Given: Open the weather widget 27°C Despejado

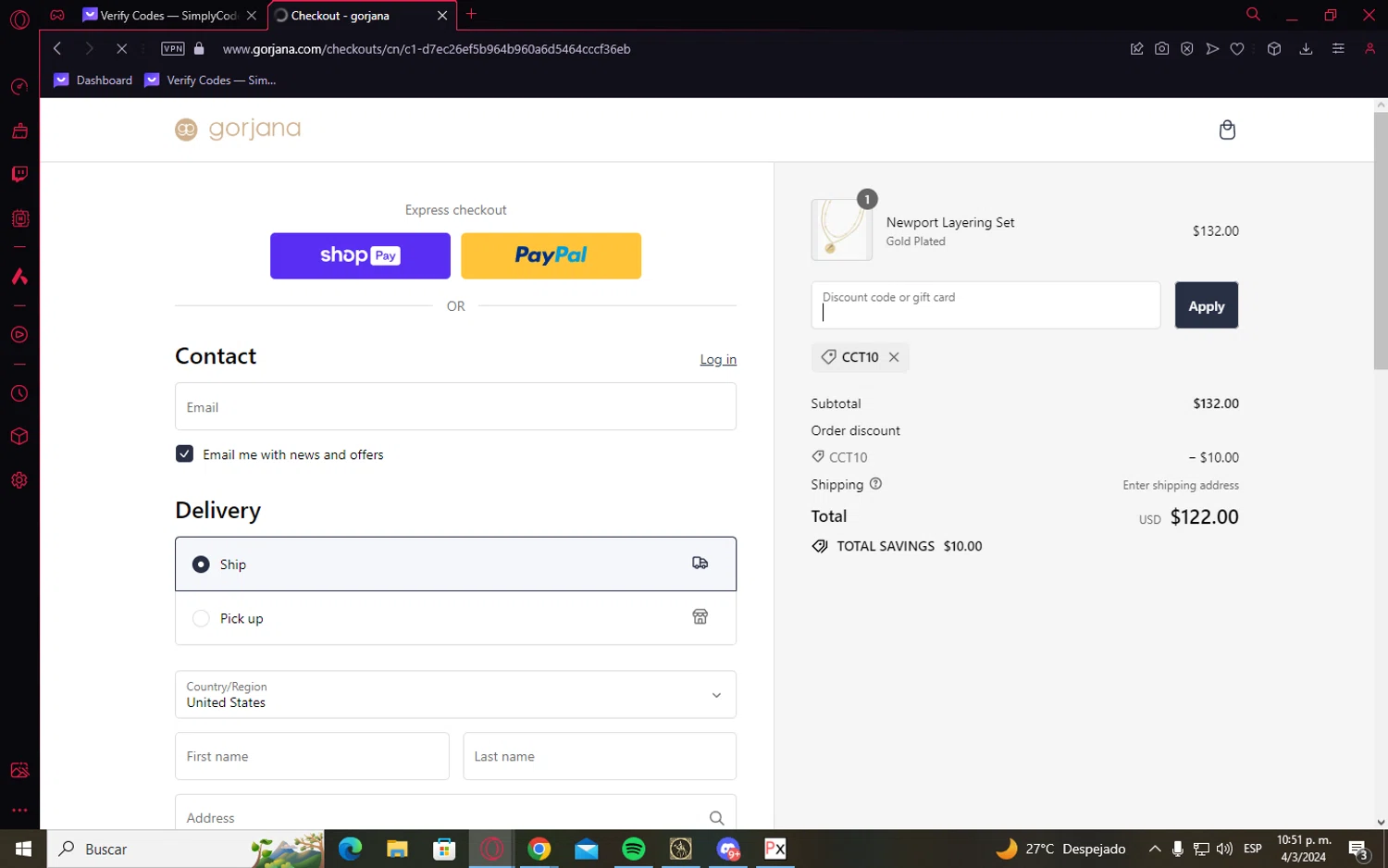Looking at the screenshot, I should pyautogui.click(x=1060, y=849).
